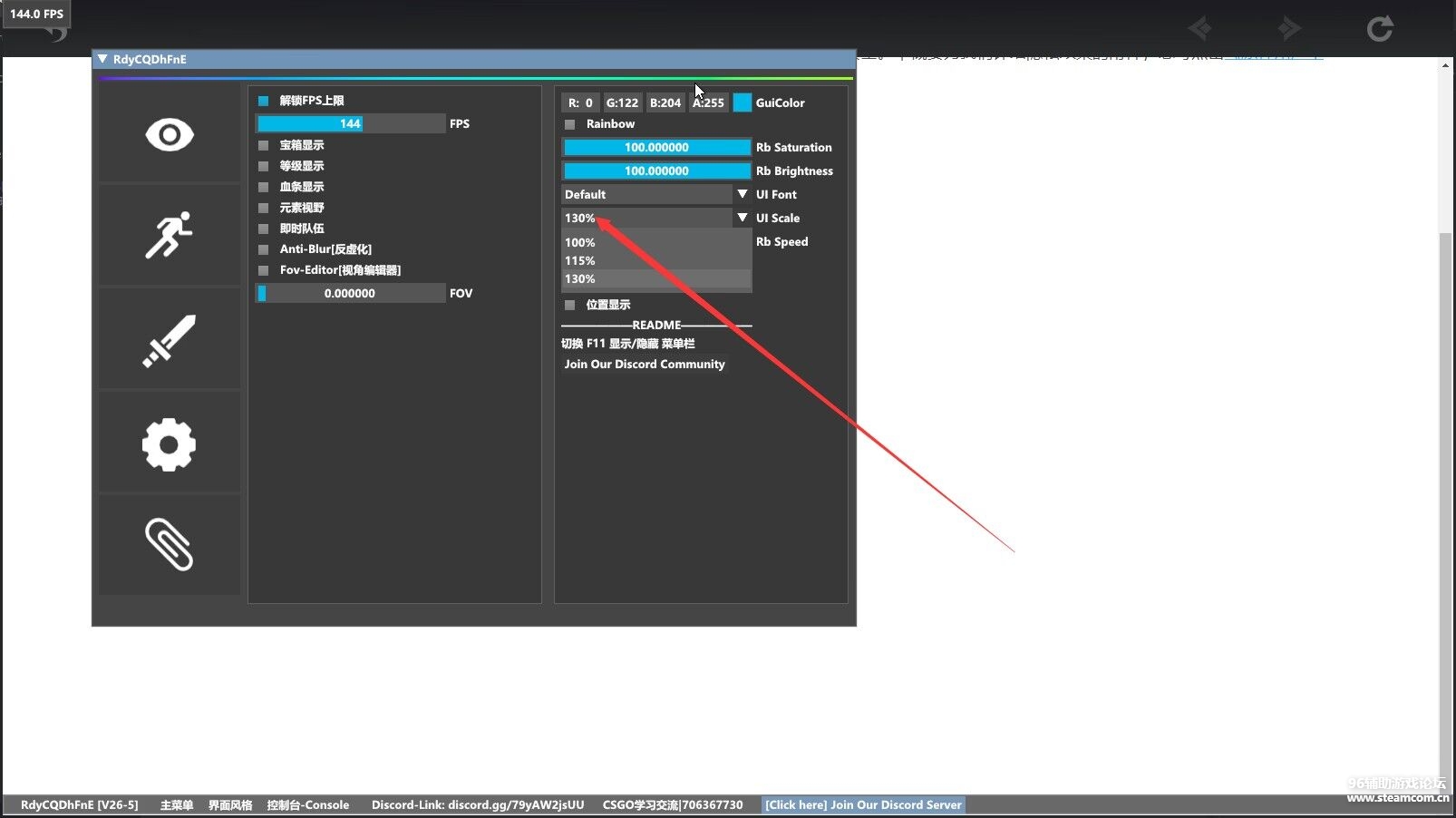Screen dimensions: 1456x818
Task: Collapse the RdyCQDhFnE window triangle
Action: (102, 59)
